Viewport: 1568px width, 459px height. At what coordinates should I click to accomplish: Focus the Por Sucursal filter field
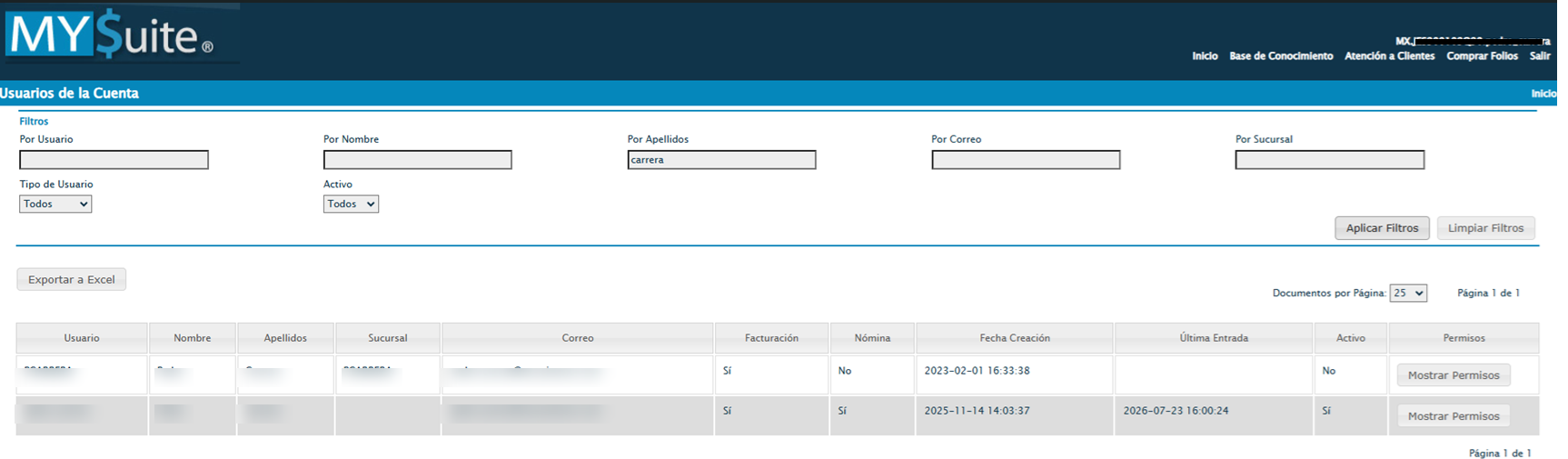coord(1330,160)
